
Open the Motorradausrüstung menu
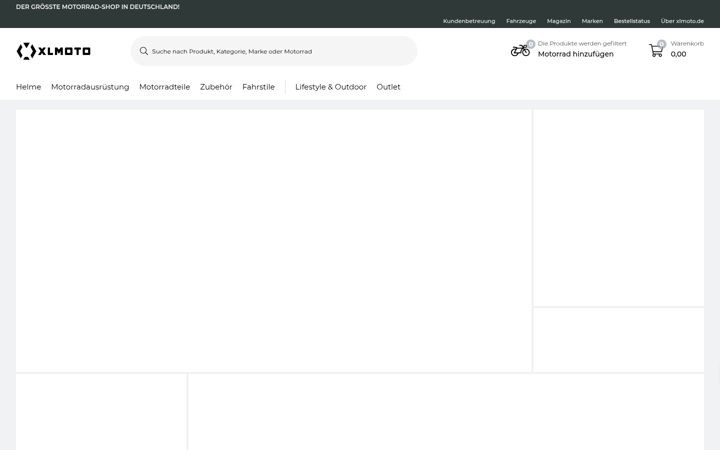pyautogui.click(x=90, y=87)
